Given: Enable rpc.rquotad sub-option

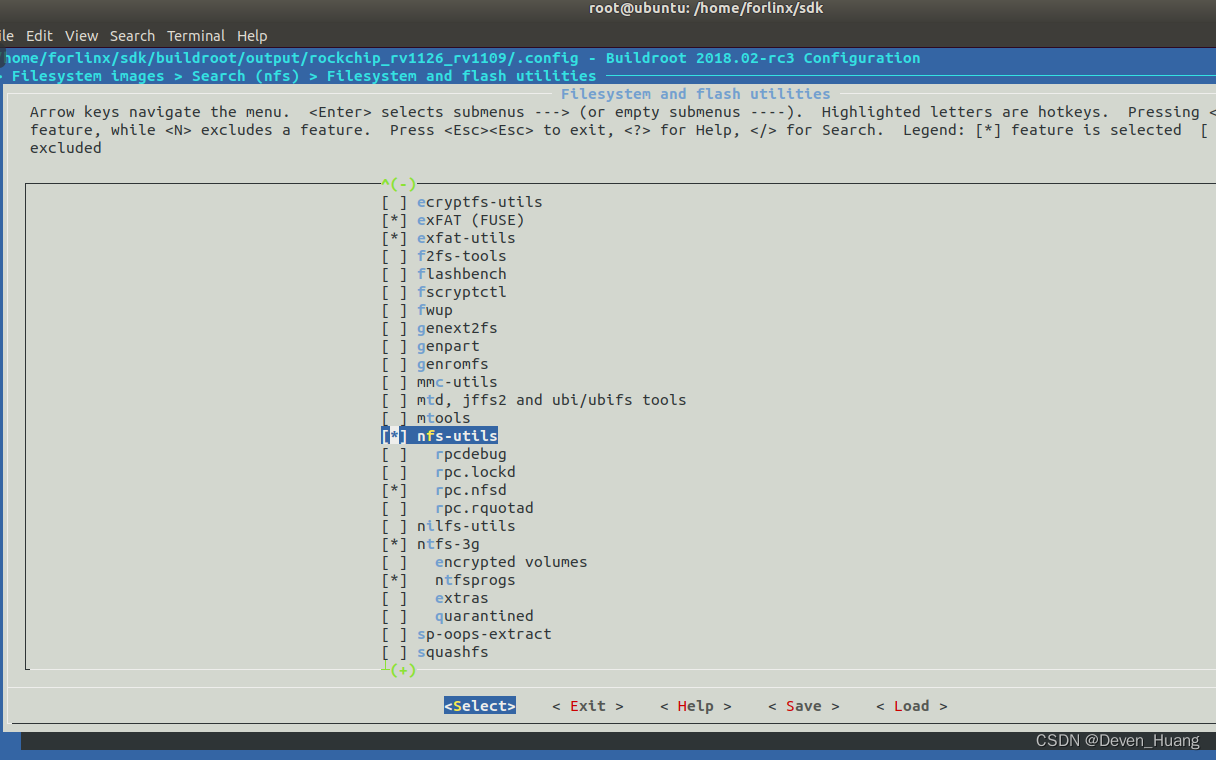Looking at the screenshot, I should [394, 508].
